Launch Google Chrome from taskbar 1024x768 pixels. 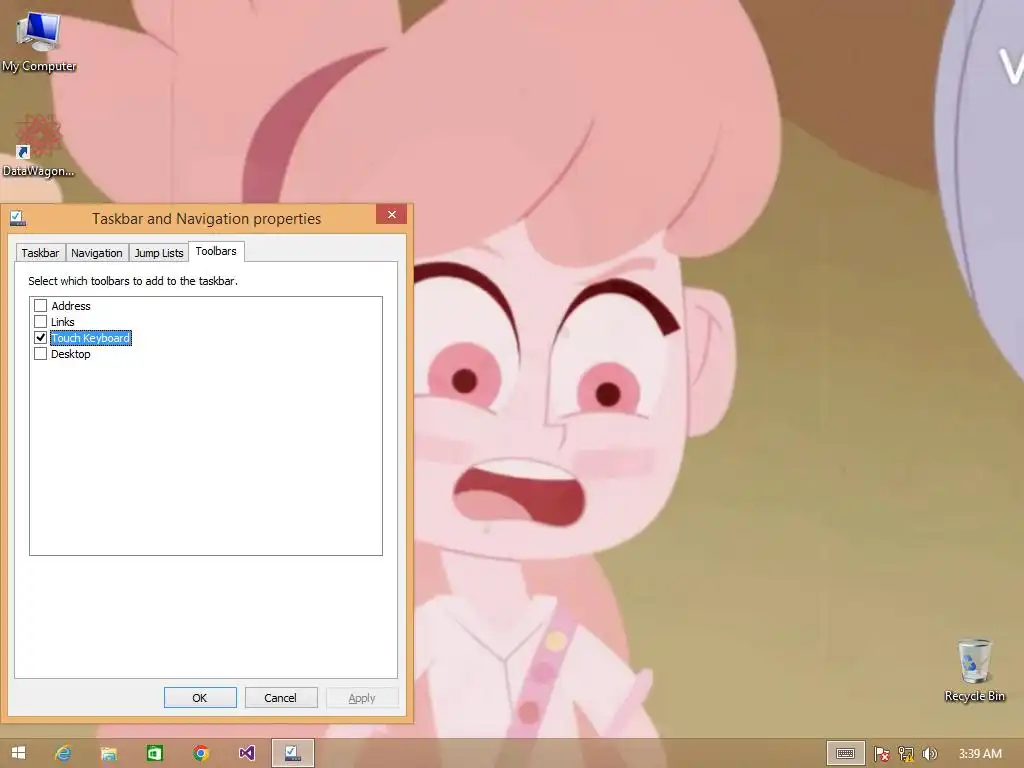point(201,753)
